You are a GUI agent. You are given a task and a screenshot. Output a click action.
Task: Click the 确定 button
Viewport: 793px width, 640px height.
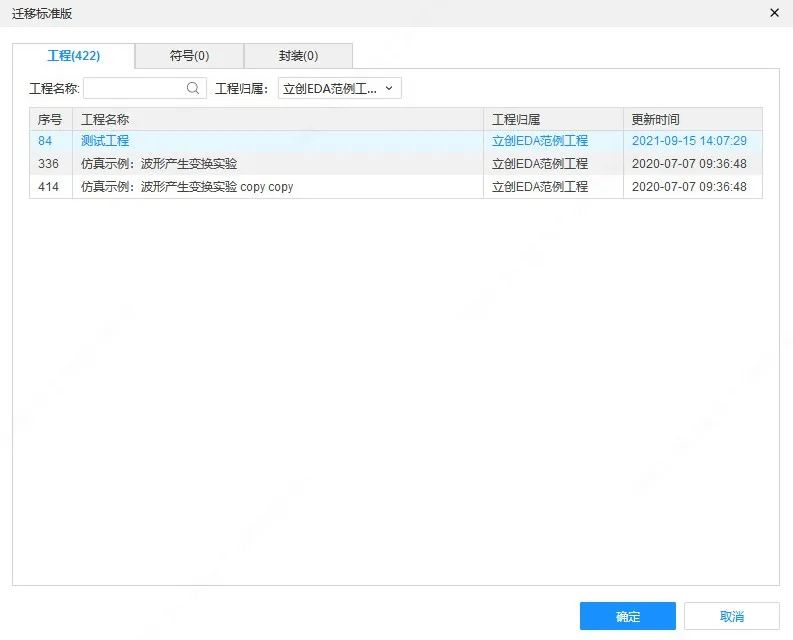pos(627,616)
